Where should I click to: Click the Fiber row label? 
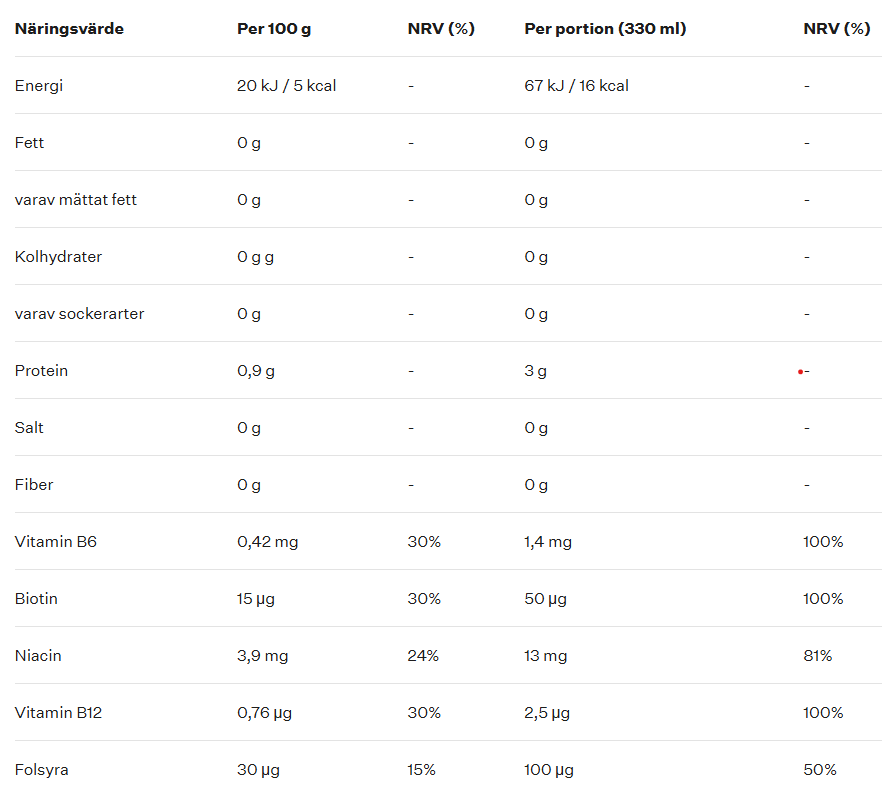[34, 485]
